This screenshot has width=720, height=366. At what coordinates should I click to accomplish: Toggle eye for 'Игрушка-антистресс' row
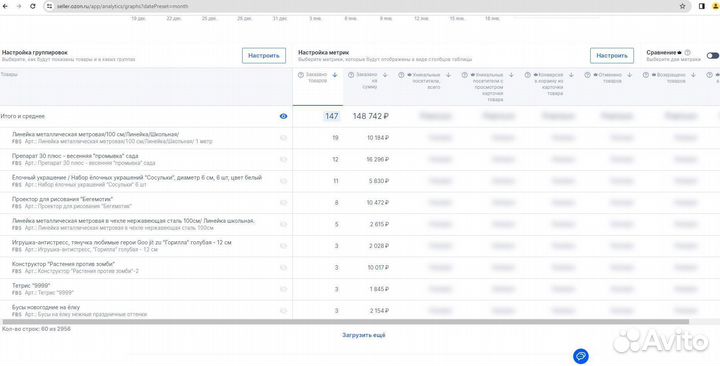[283, 246]
